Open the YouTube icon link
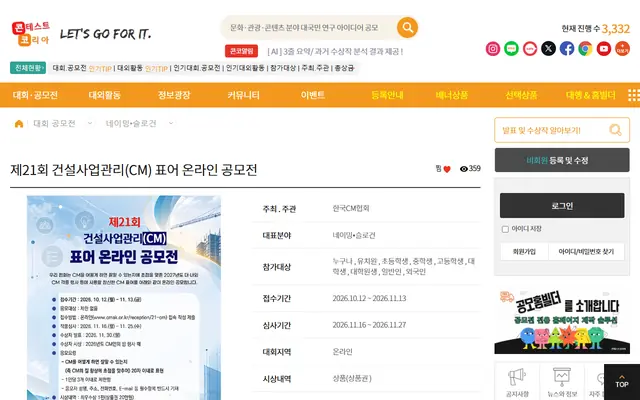 coord(604,49)
